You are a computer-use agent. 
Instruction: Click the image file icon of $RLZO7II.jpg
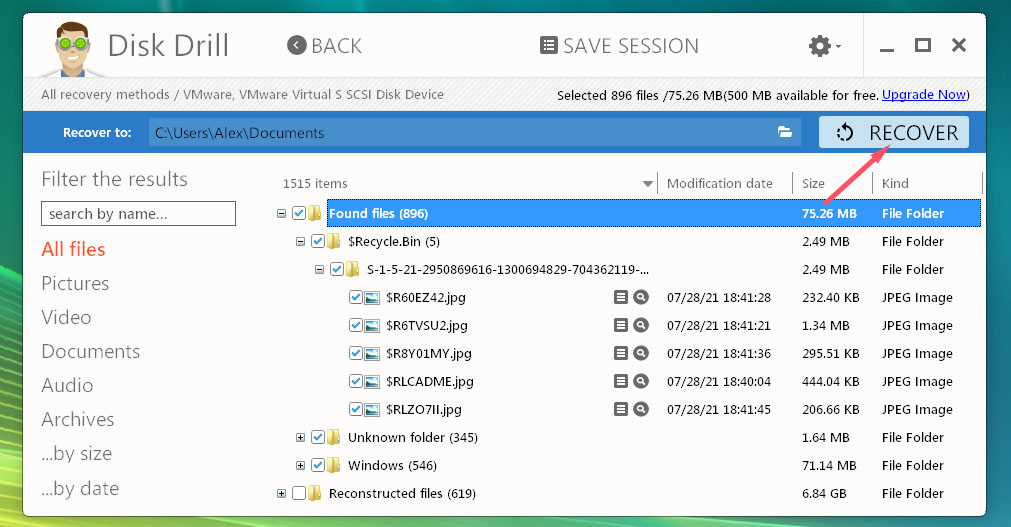coord(372,409)
